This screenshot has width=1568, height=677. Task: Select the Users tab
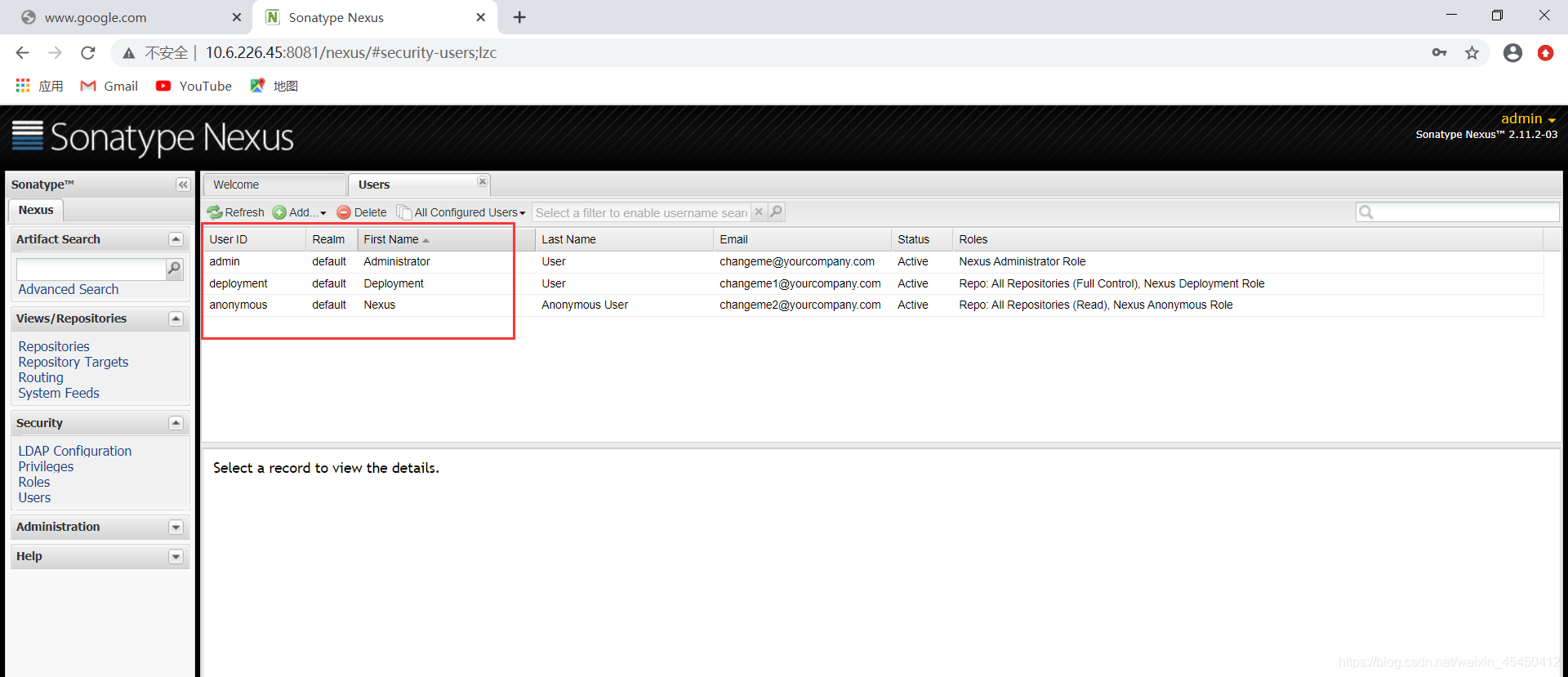(x=419, y=185)
